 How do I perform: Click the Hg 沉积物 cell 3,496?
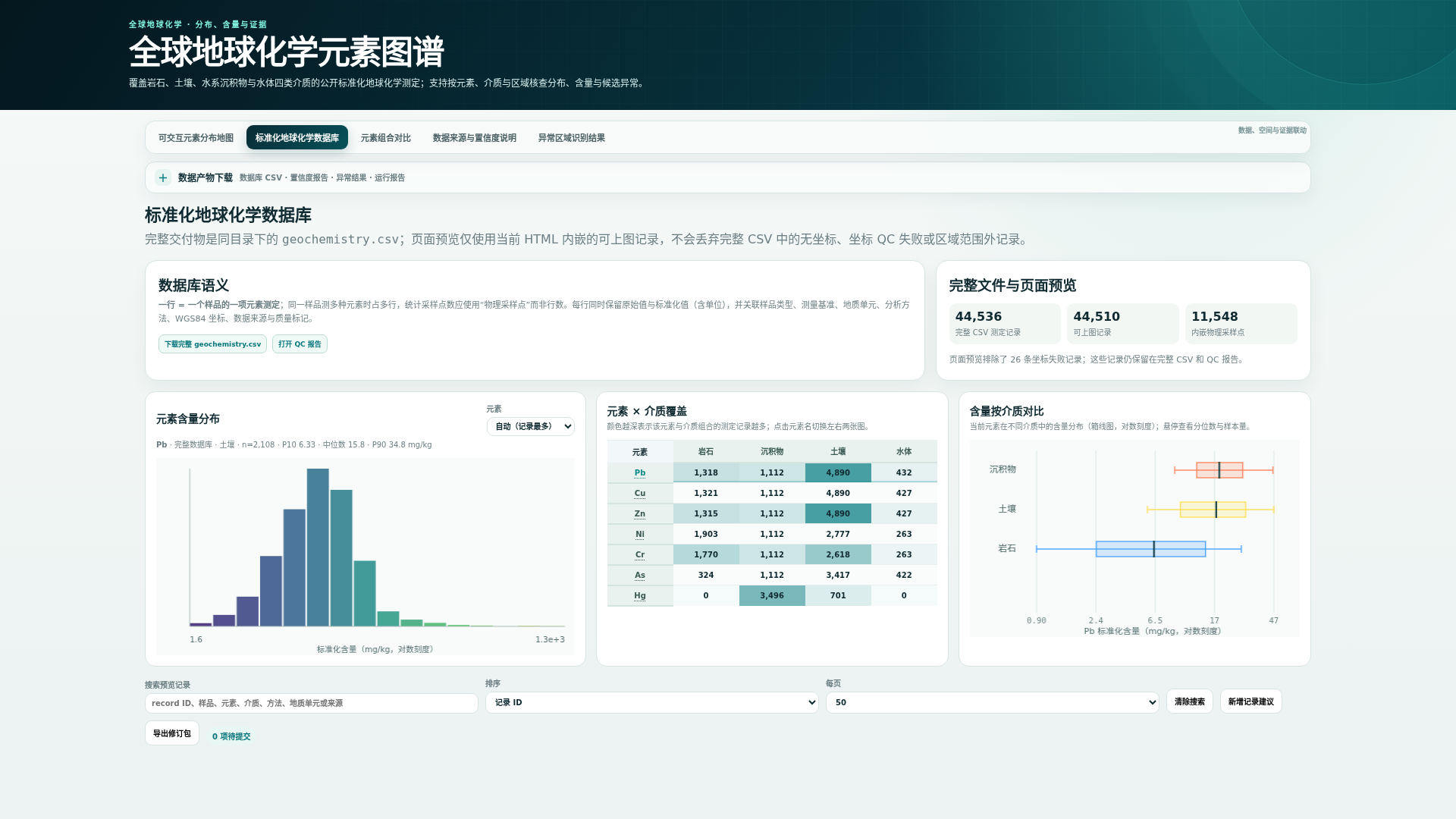coord(772,595)
